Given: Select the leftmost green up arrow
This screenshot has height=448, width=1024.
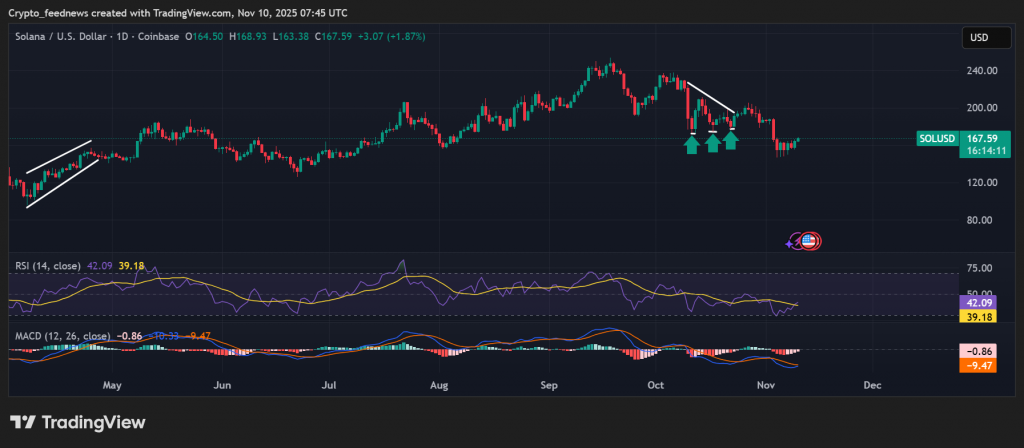Looking at the screenshot, I should [x=691, y=143].
